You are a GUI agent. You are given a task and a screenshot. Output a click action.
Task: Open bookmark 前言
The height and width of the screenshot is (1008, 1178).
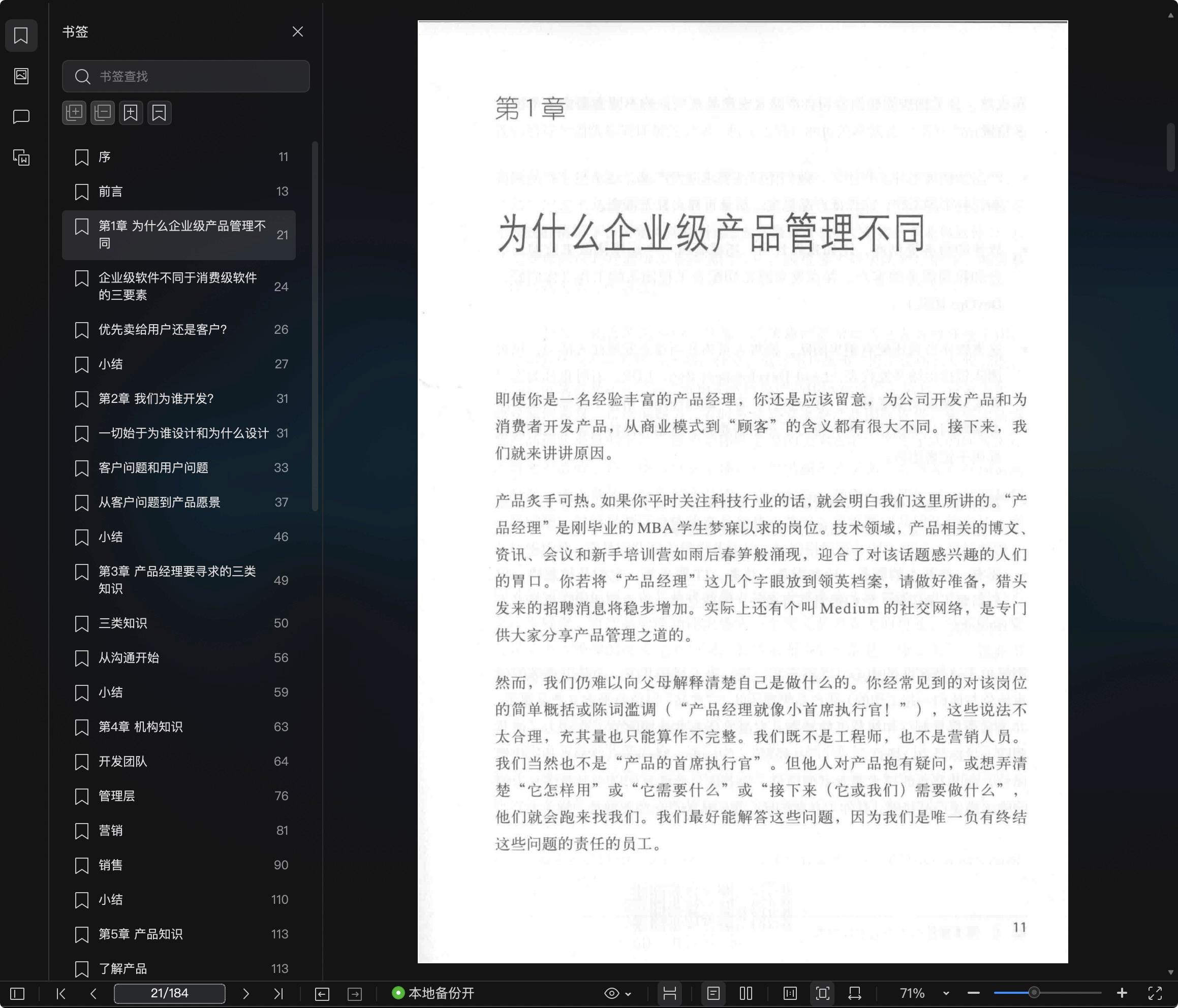178,192
